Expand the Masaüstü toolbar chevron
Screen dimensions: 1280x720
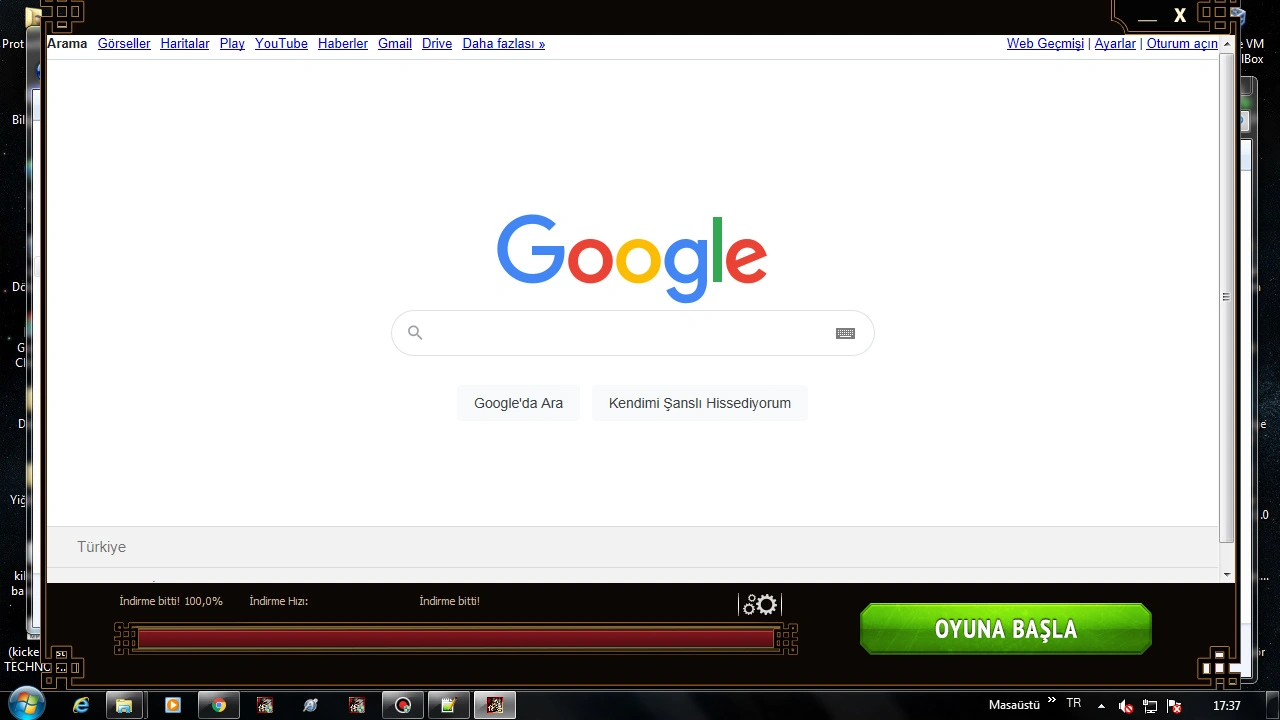tap(1051, 701)
